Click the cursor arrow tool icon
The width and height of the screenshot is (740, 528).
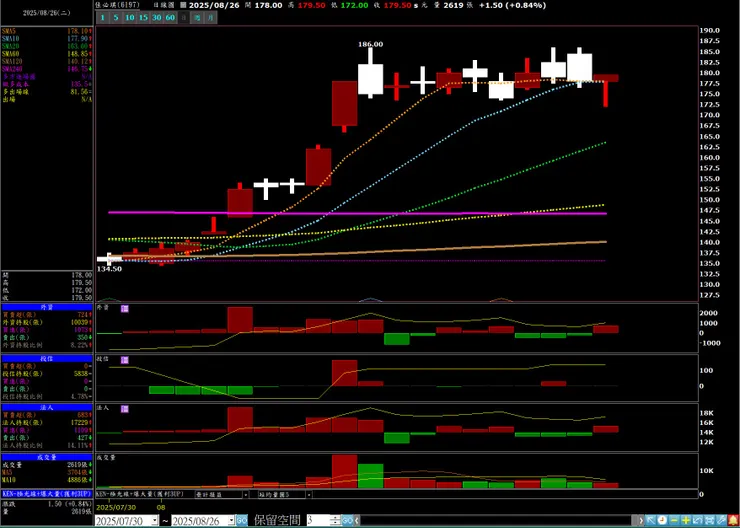[651, 520]
